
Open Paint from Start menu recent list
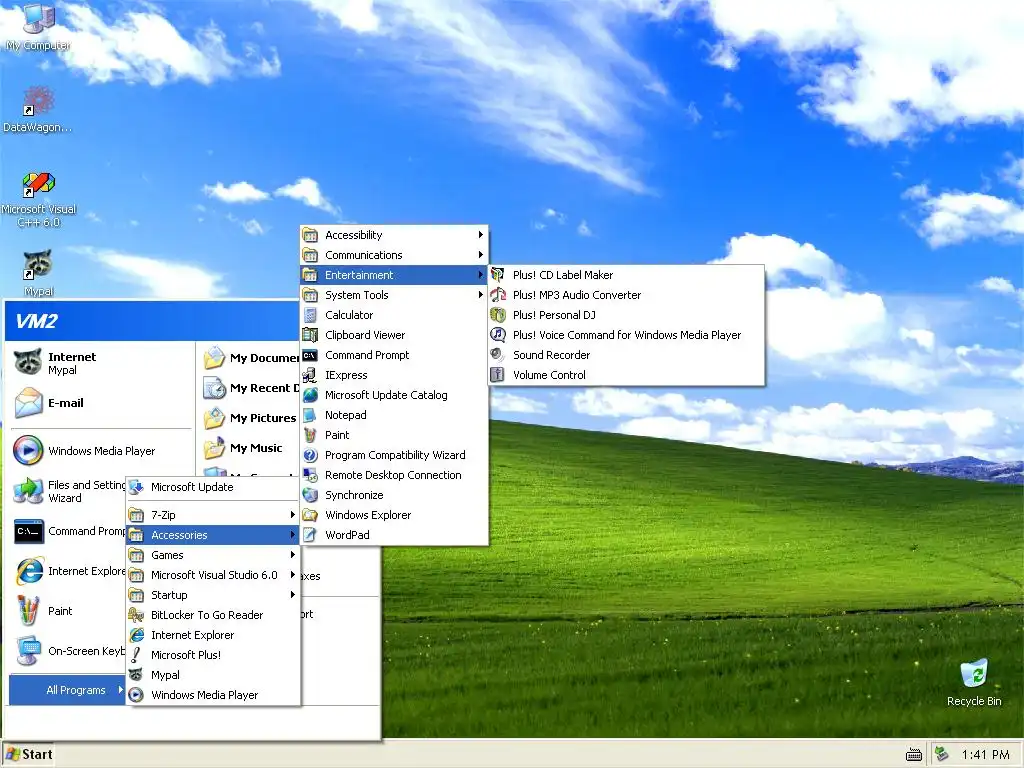69,611
